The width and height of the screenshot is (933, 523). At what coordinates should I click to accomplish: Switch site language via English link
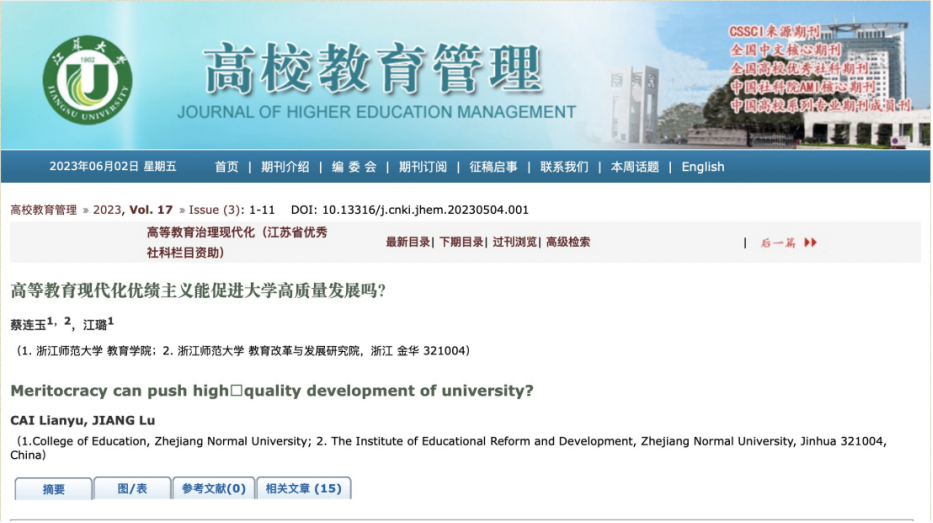[703, 167]
